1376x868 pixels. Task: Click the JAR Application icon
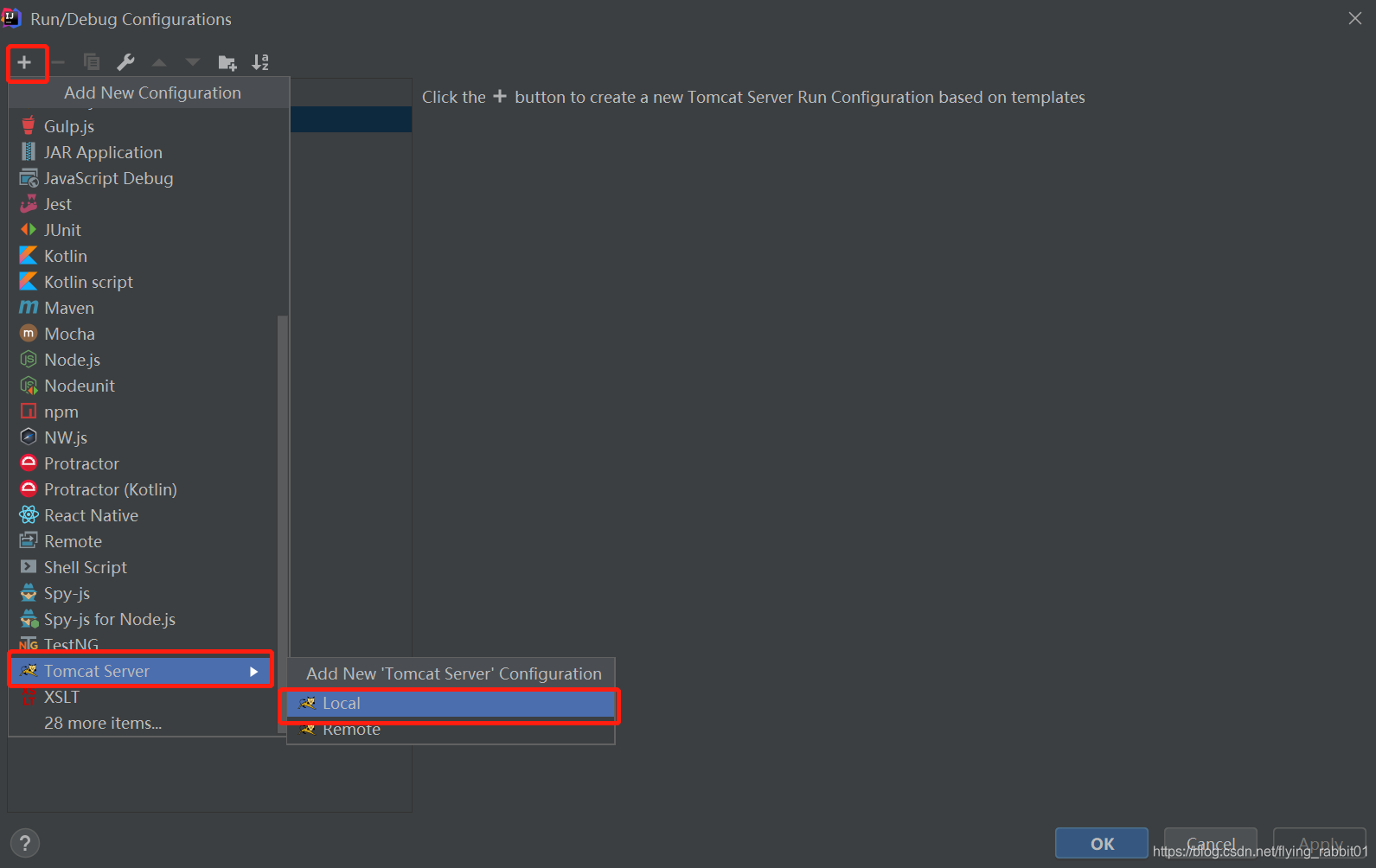29,152
